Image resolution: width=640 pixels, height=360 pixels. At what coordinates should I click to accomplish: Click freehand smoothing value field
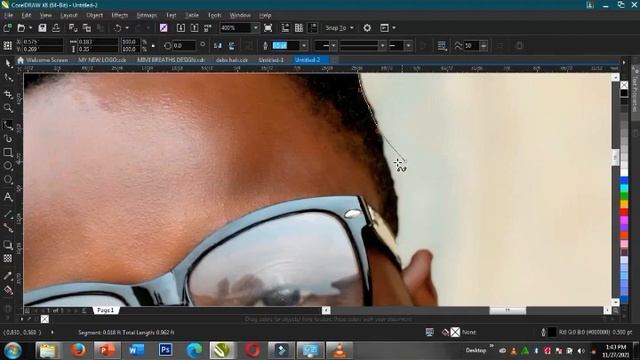point(471,46)
